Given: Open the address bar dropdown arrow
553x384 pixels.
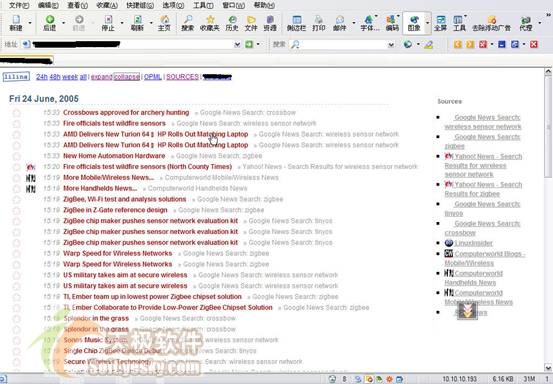Looking at the screenshot, I should point(237,44).
